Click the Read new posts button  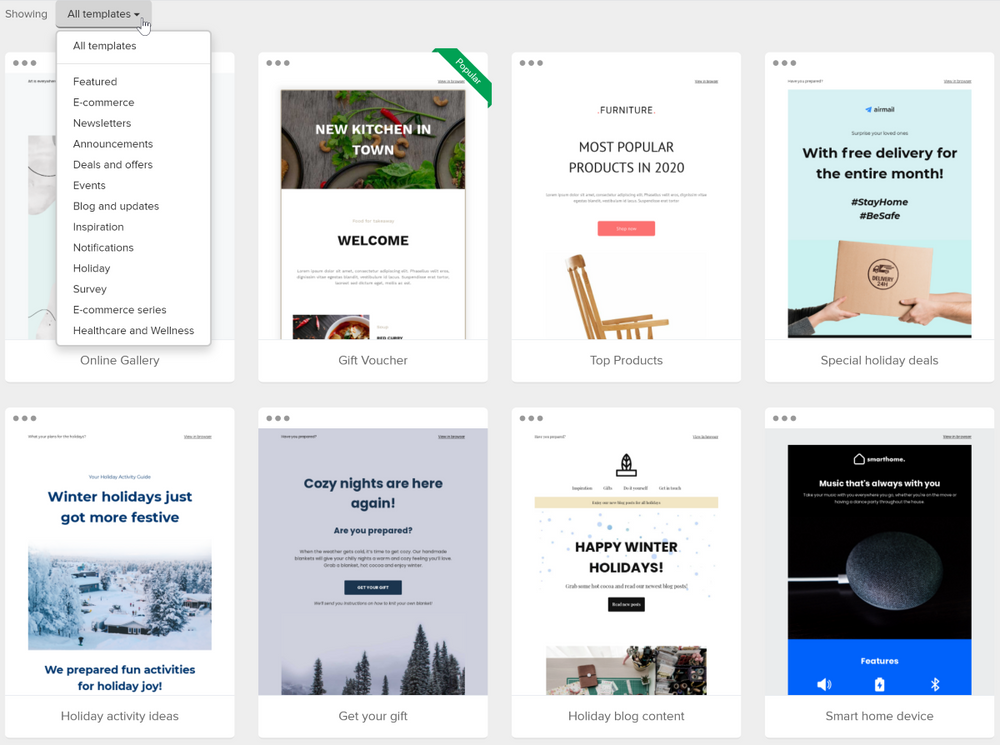point(625,603)
